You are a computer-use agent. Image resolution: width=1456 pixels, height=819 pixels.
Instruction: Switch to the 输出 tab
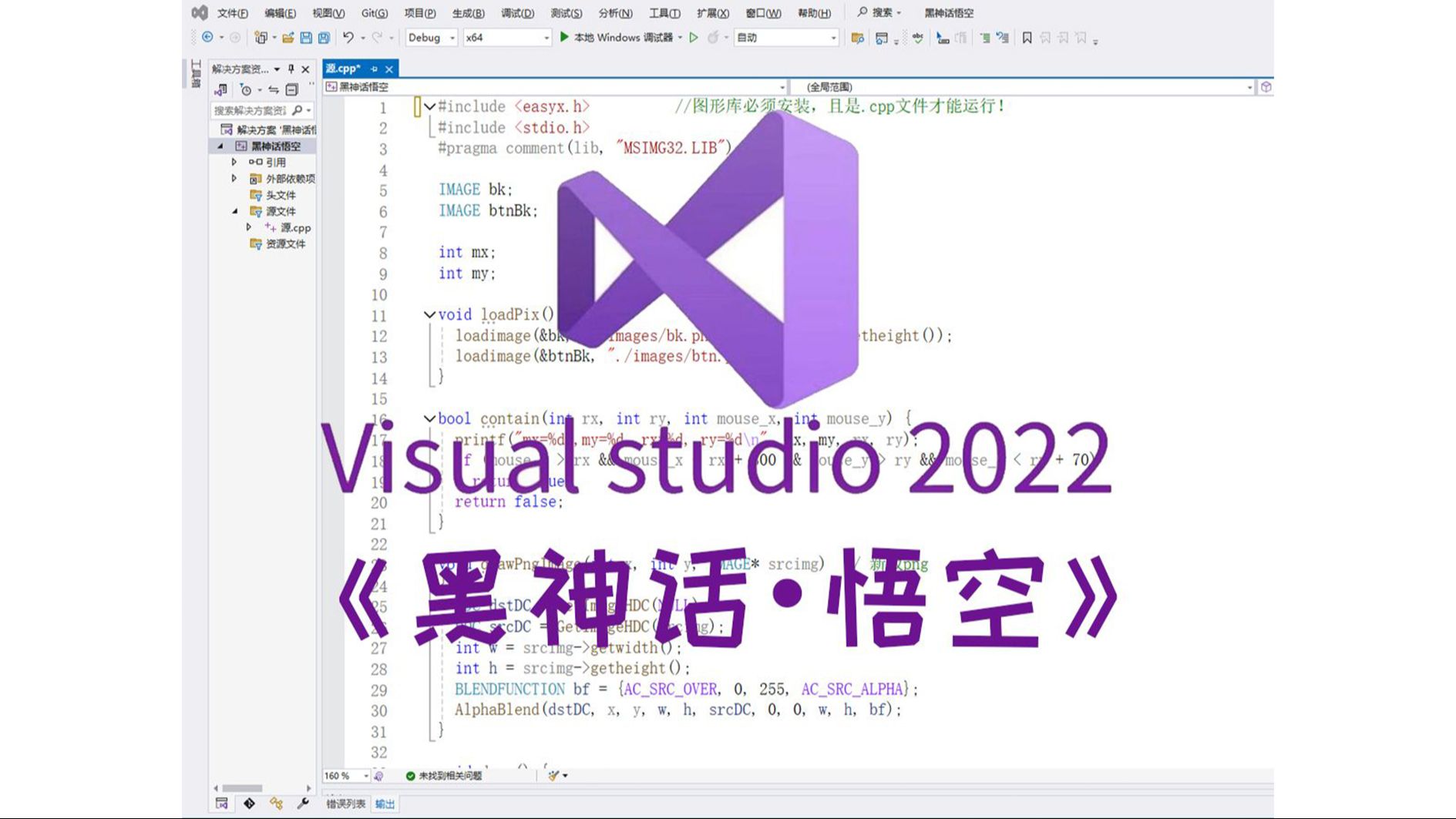pyautogui.click(x=385, y=804)
